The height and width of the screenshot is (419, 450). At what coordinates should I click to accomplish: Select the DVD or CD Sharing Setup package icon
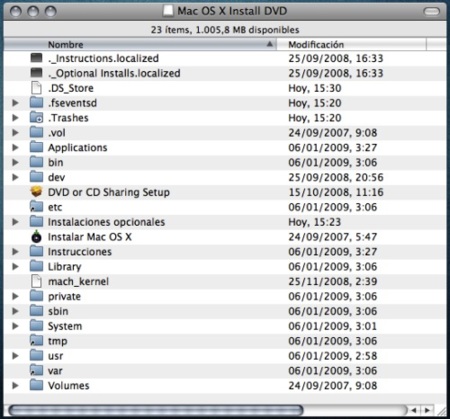[36, 192]
